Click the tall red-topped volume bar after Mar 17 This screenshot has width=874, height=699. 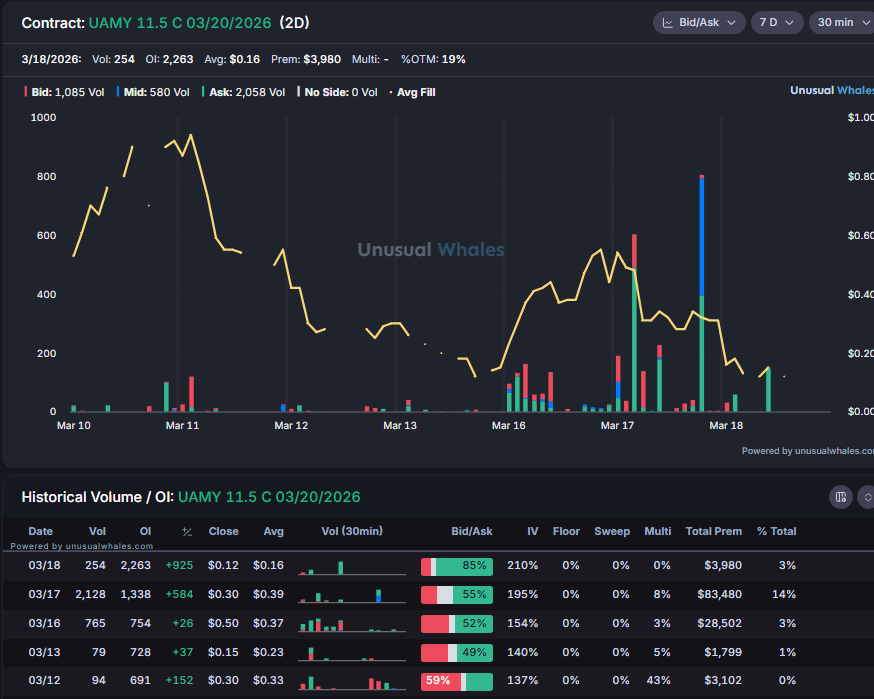pos(634,323)
